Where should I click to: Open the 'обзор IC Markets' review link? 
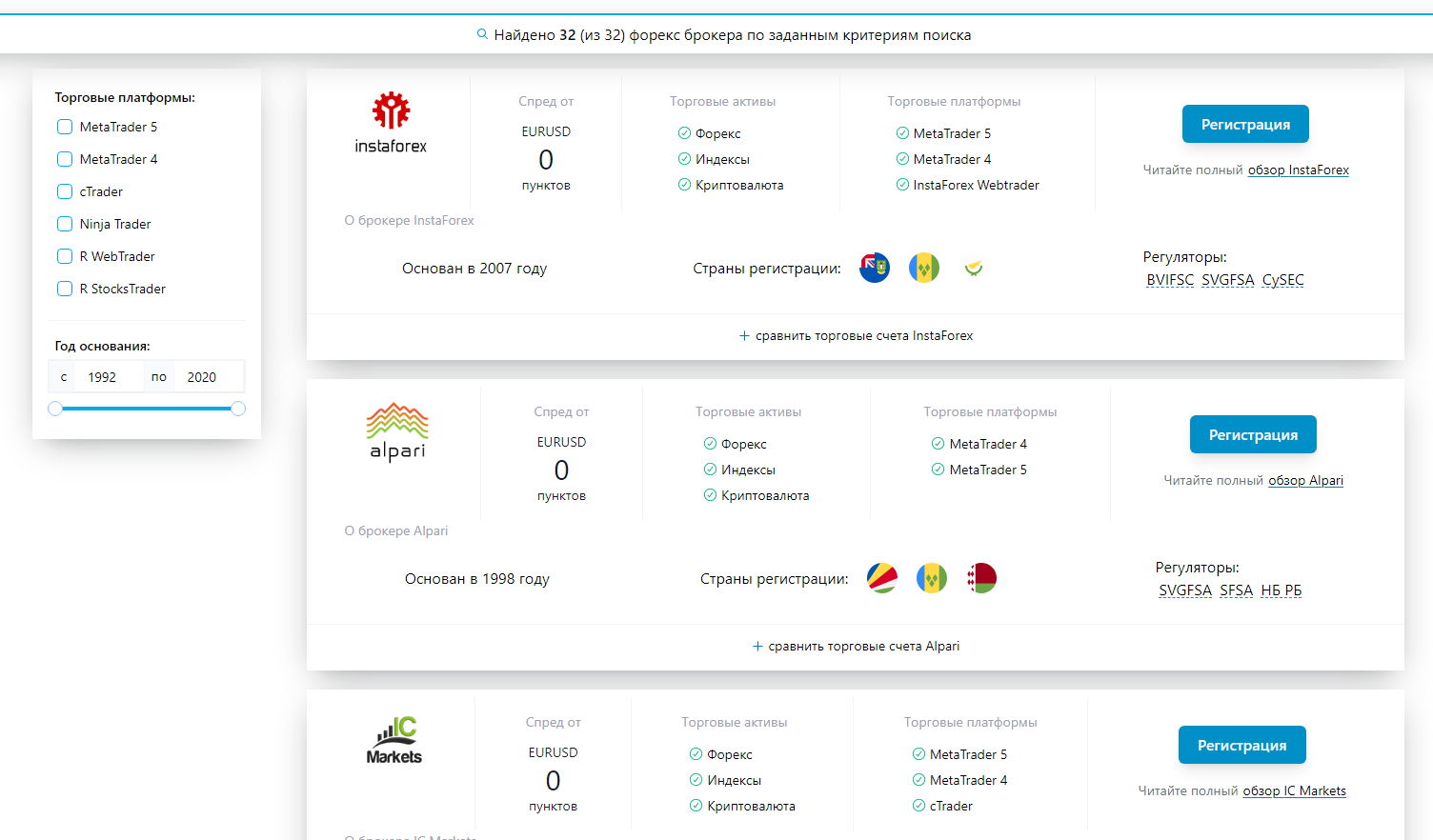click(x=1294, y=790)
